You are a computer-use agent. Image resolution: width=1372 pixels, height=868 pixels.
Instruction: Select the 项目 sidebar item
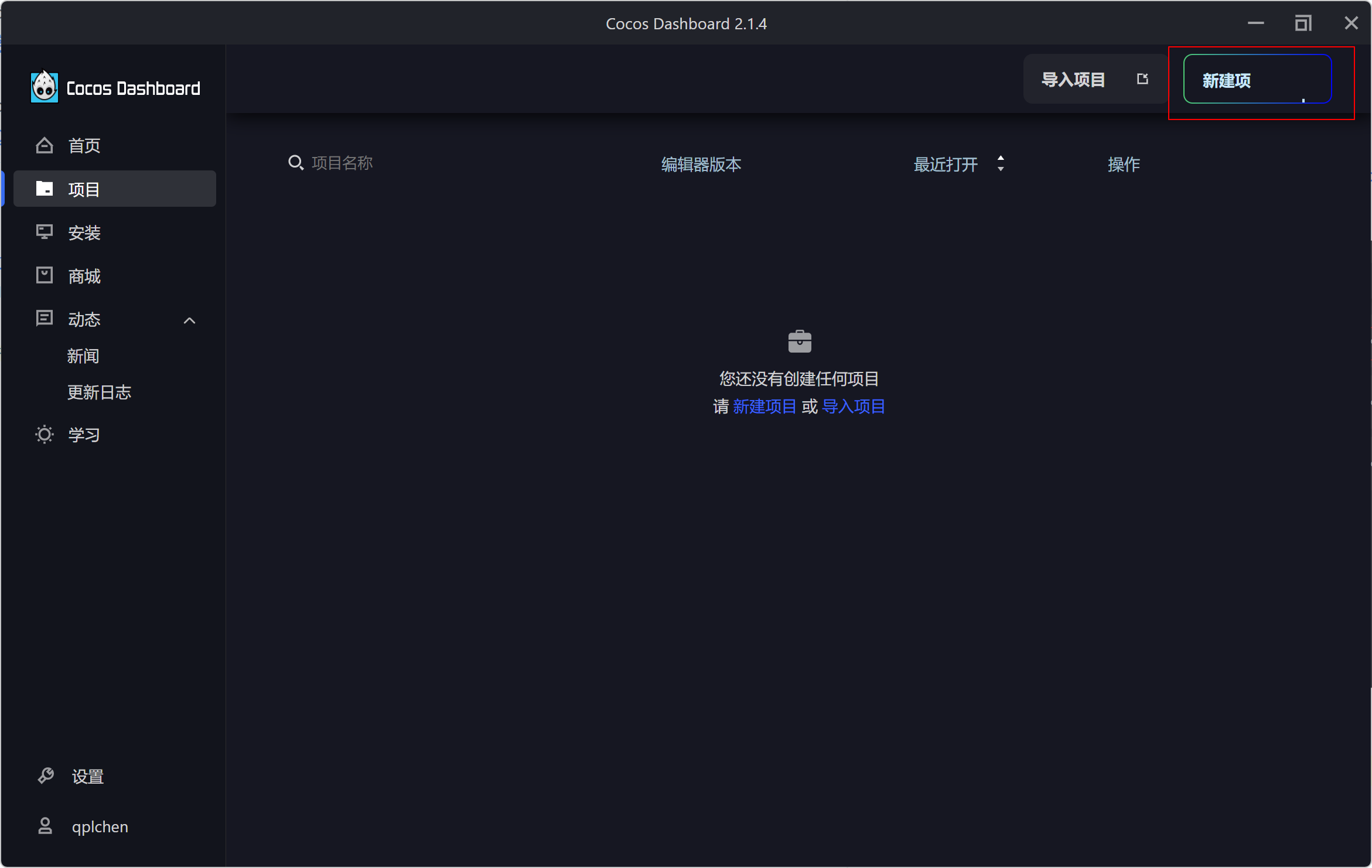tap(115, 189)
